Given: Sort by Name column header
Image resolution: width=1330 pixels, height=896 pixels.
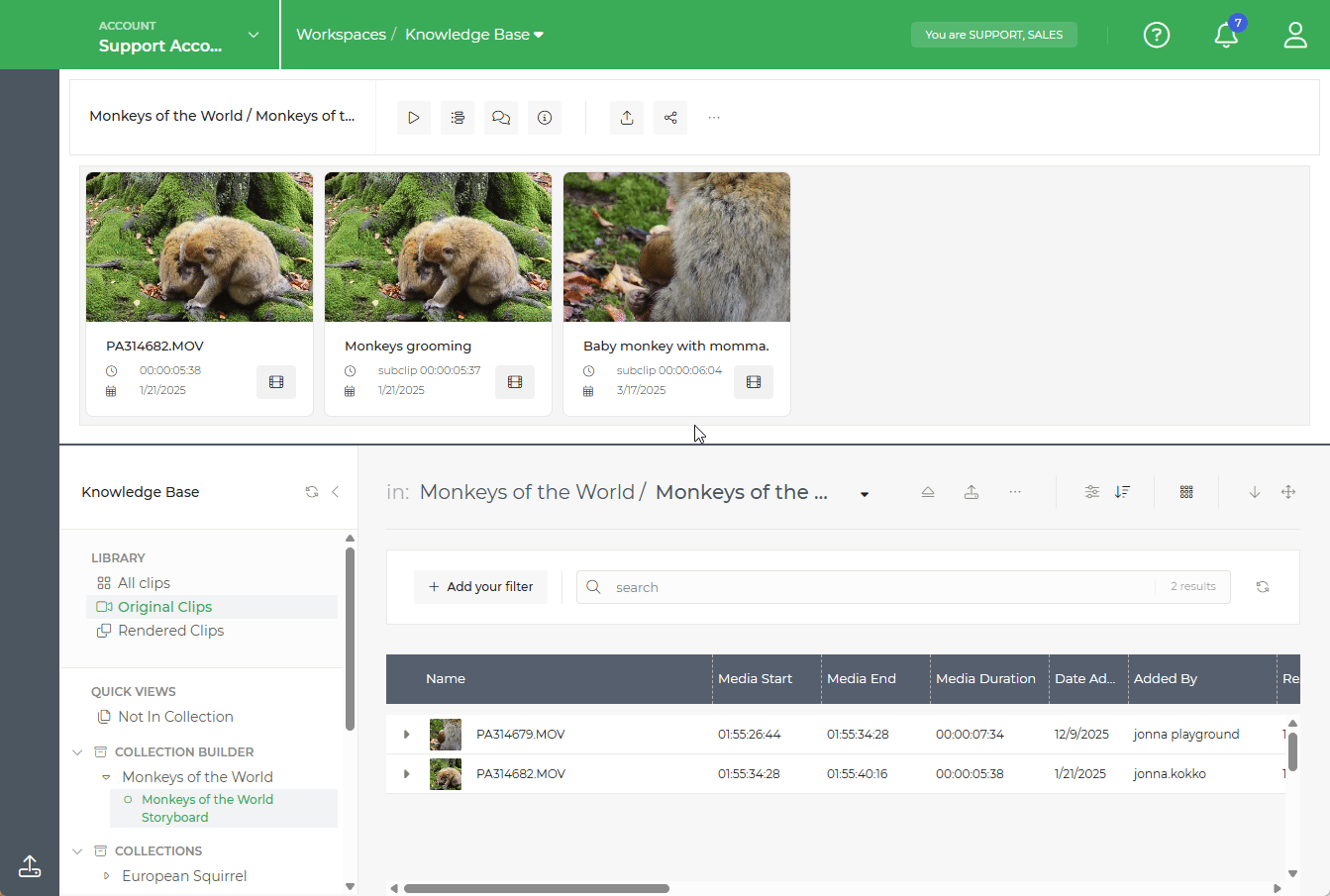Looking at the screenshot, I should [x=446, y=679].
